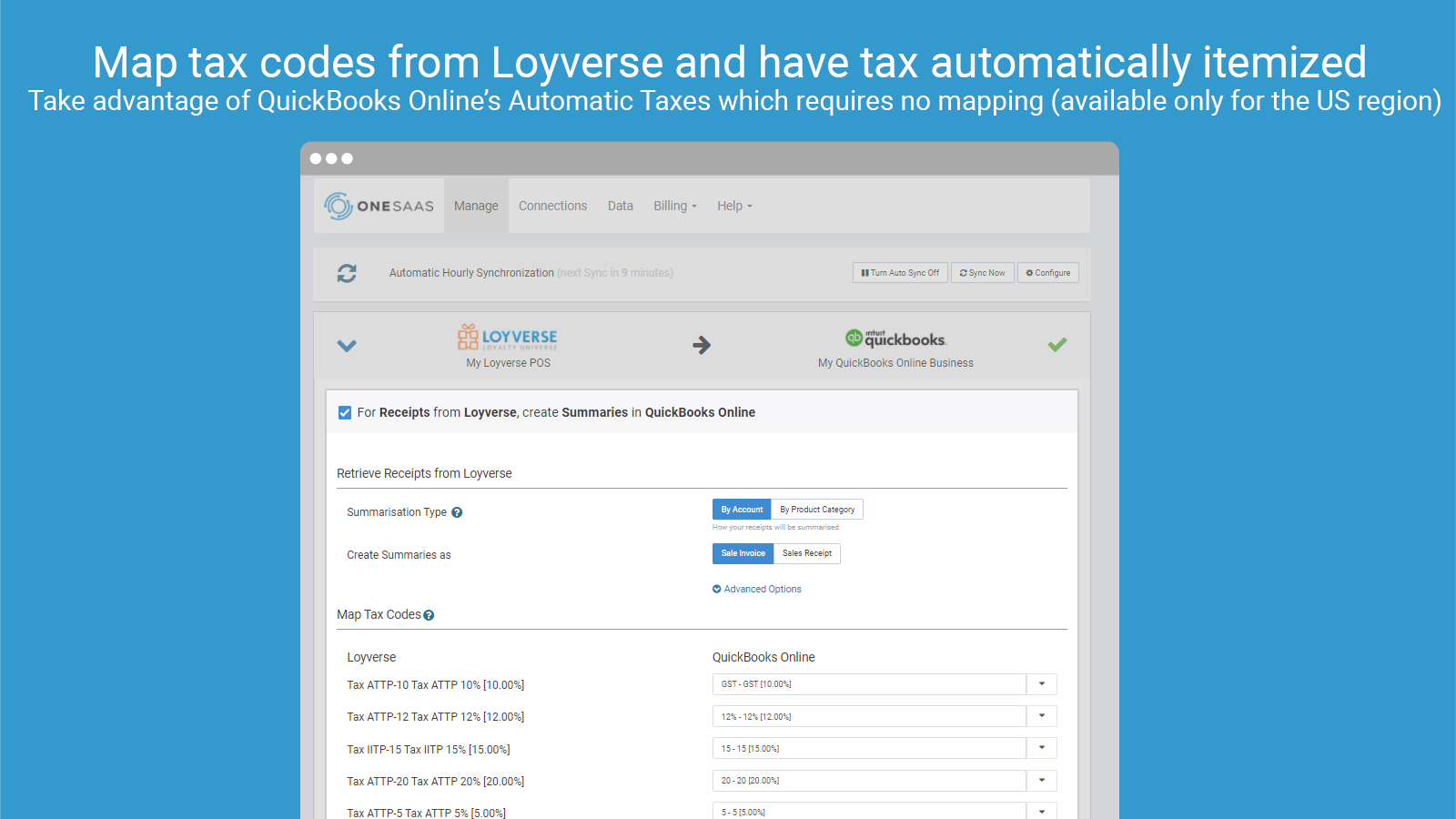Click Tax ATTP-20 Tax ATTP 20% label

[x=435, y=782]
